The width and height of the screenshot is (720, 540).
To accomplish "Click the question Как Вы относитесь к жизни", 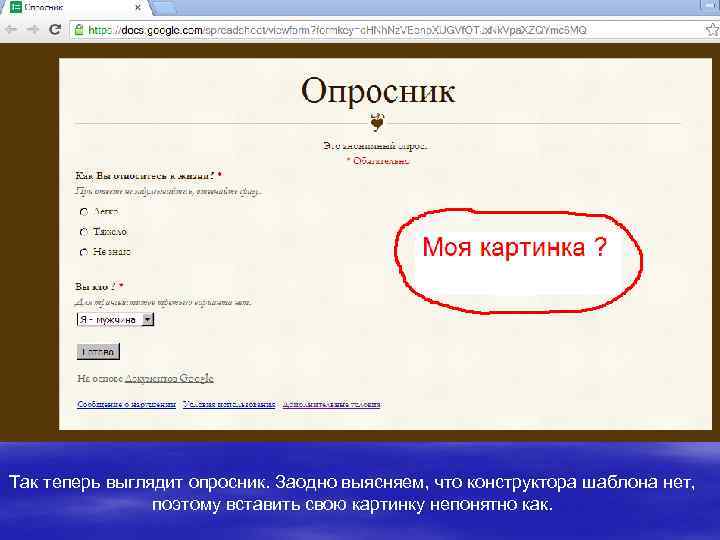I will point(145,176).
